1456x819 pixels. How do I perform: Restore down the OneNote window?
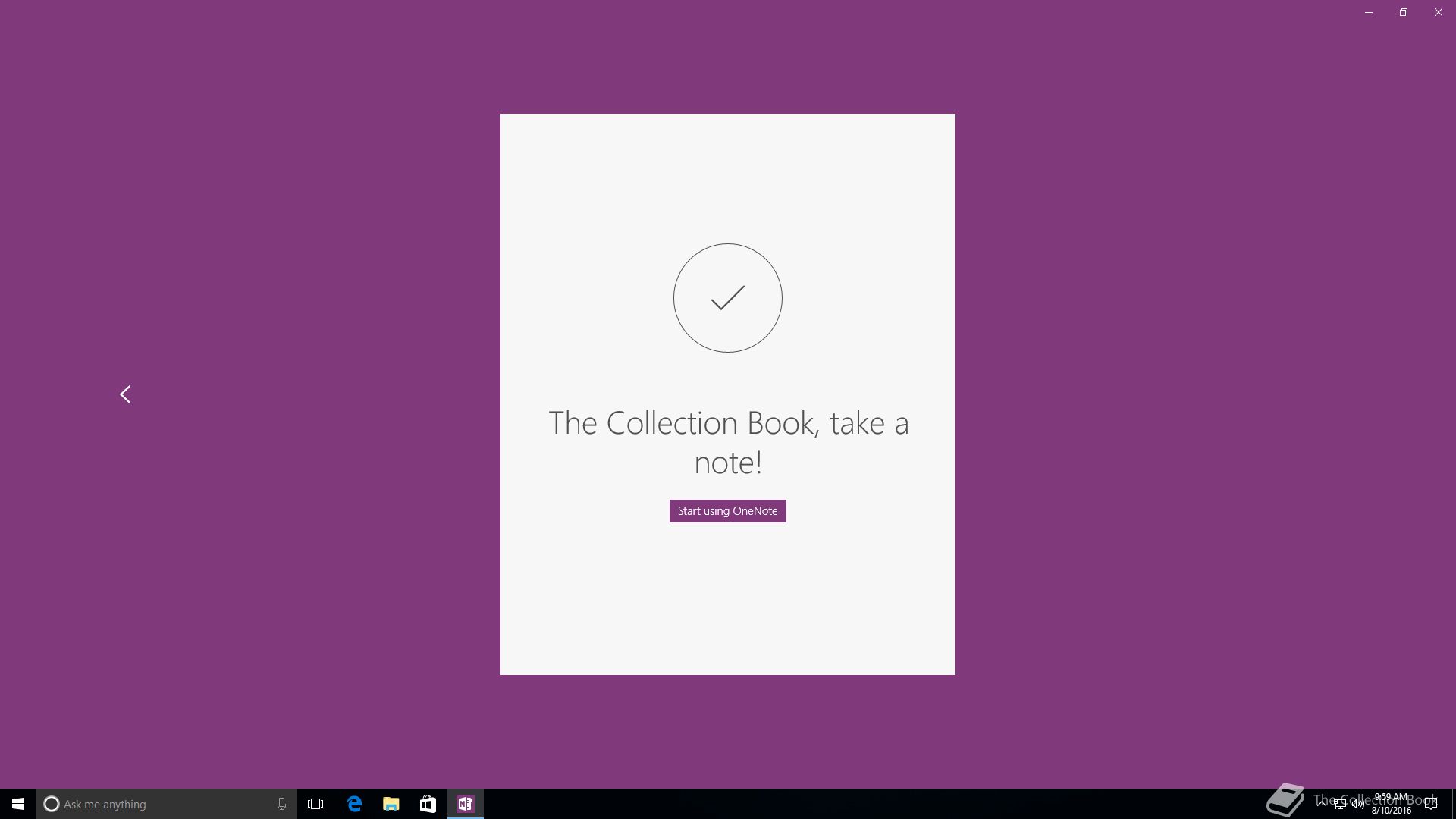tap(1404, 12)
